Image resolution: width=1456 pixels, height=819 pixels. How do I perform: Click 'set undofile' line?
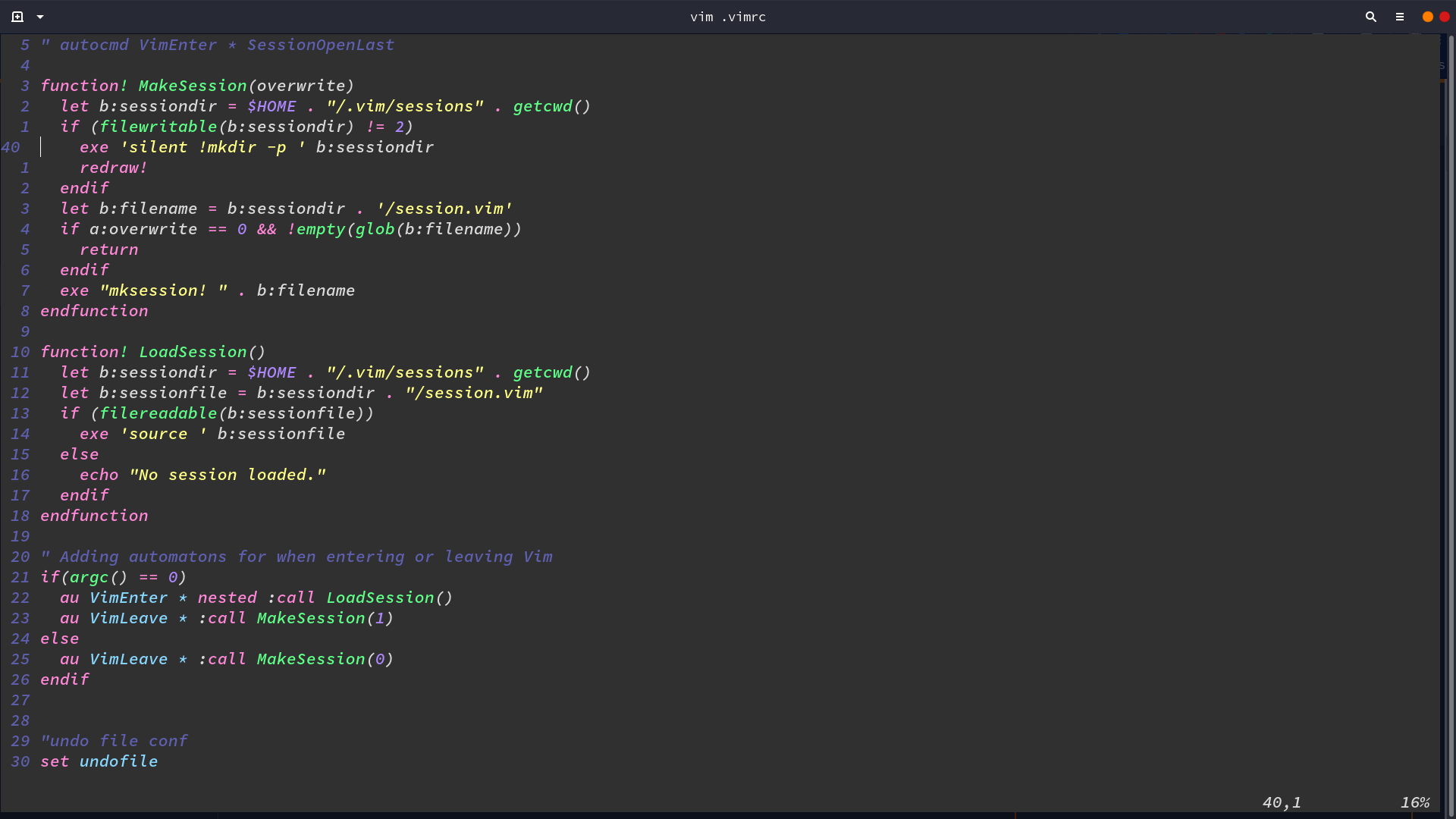(x=99, y=761)
